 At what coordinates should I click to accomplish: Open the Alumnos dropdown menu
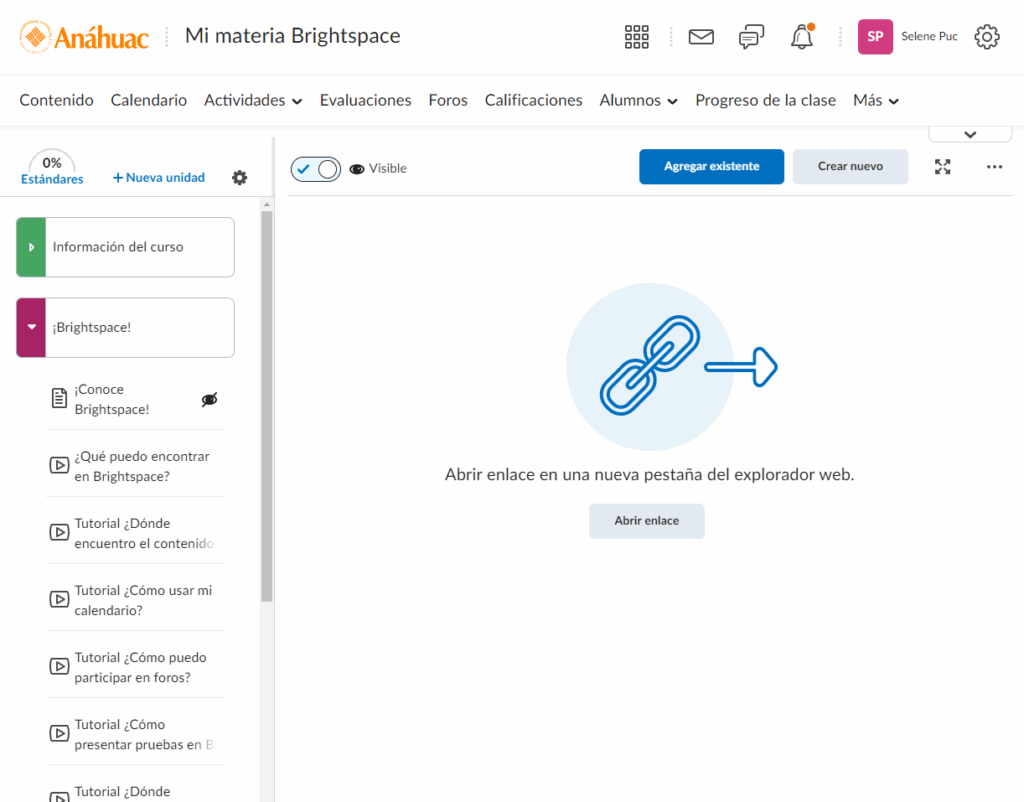[638, 100]
